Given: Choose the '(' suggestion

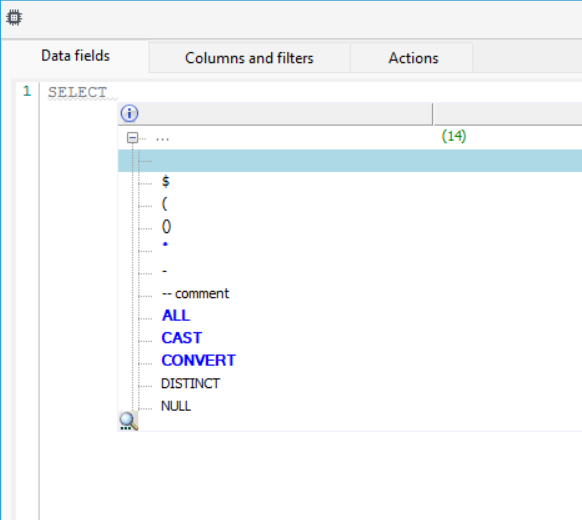Looking at the screenshot, I should [x=164, y=204].
